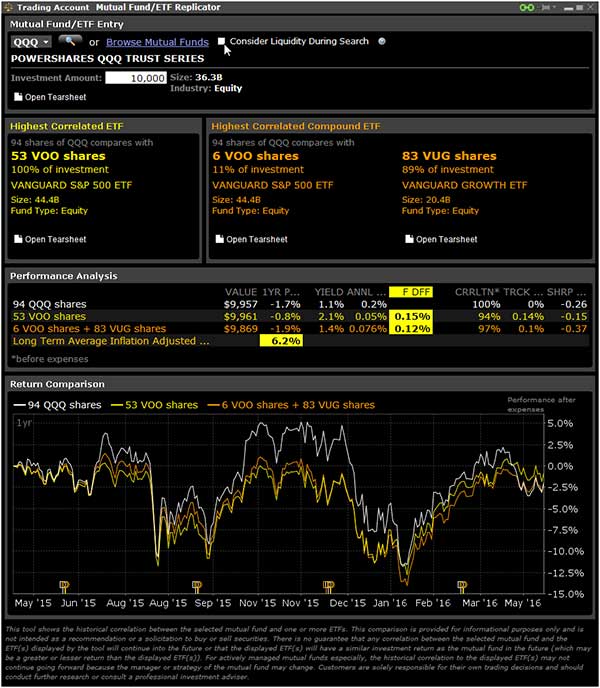Open Tearsheet under 53 VOO shares
The height and width of the screenshot is (688, 600).
pos(50,239)
